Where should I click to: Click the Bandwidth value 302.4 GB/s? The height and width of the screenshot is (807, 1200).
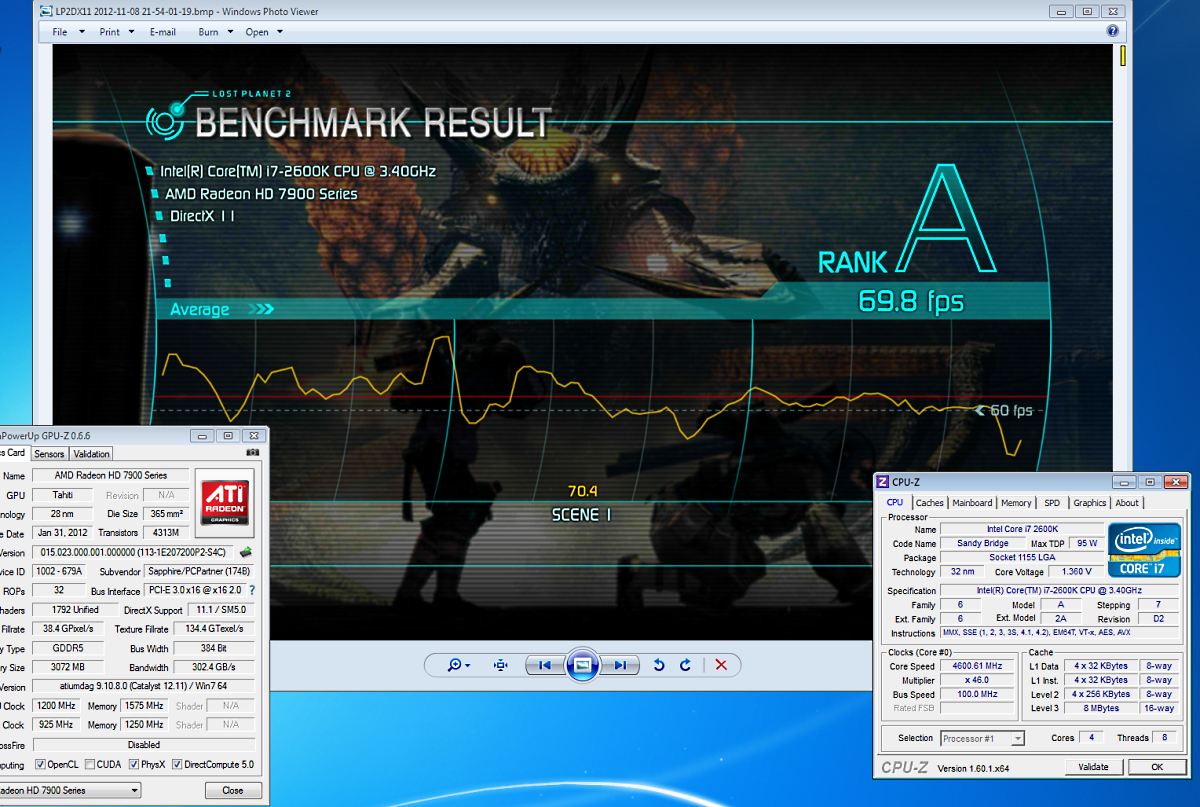click(212, 667)
